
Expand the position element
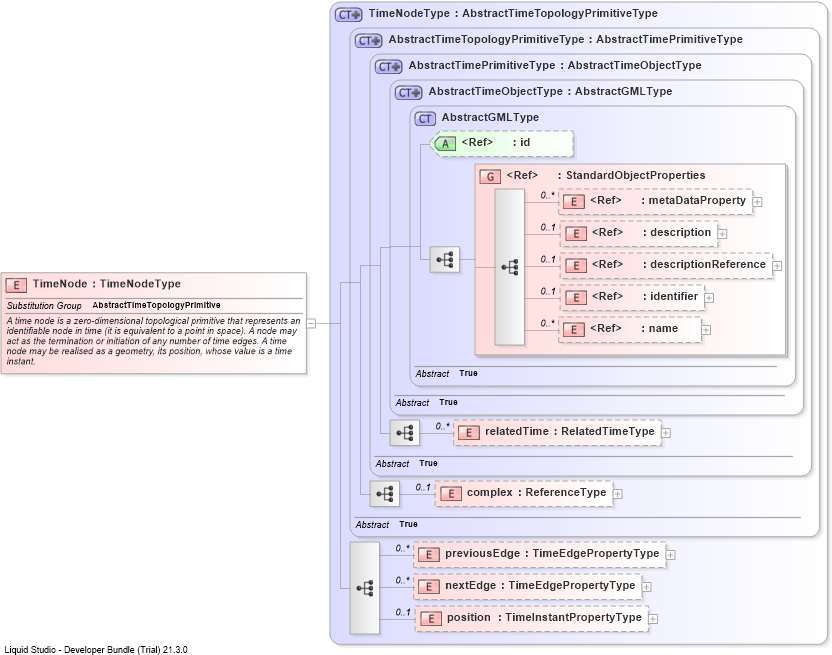pos(653,619)
